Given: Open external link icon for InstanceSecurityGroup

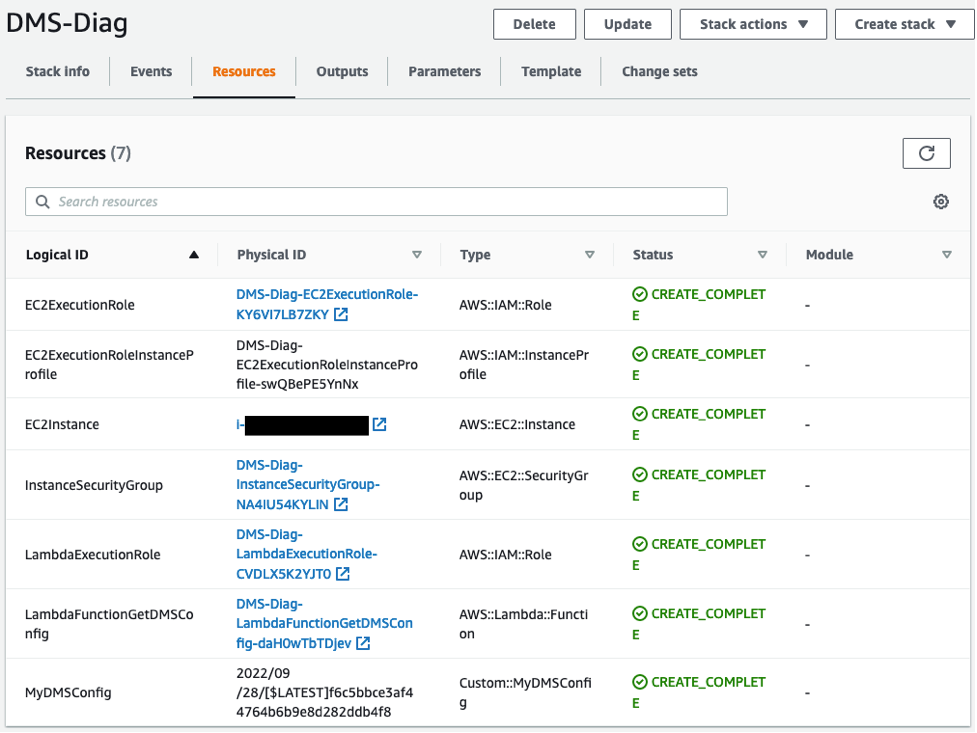Looking at the screenshot, I should pyautogui.click(x=341, y=504).
